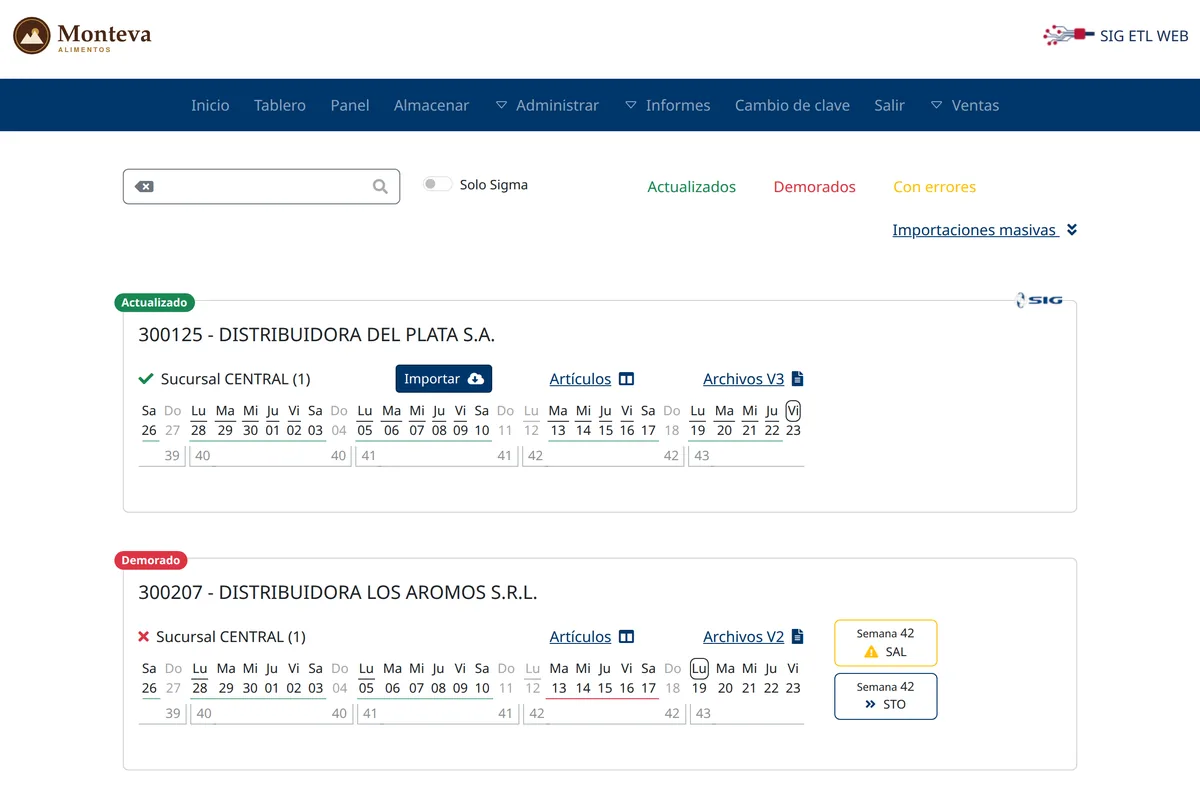Select circled day Vi 23 in Distribuidora del Plata
Image resolution: width=1200 pixels, height=792 pixels.
tap(793, 420)
